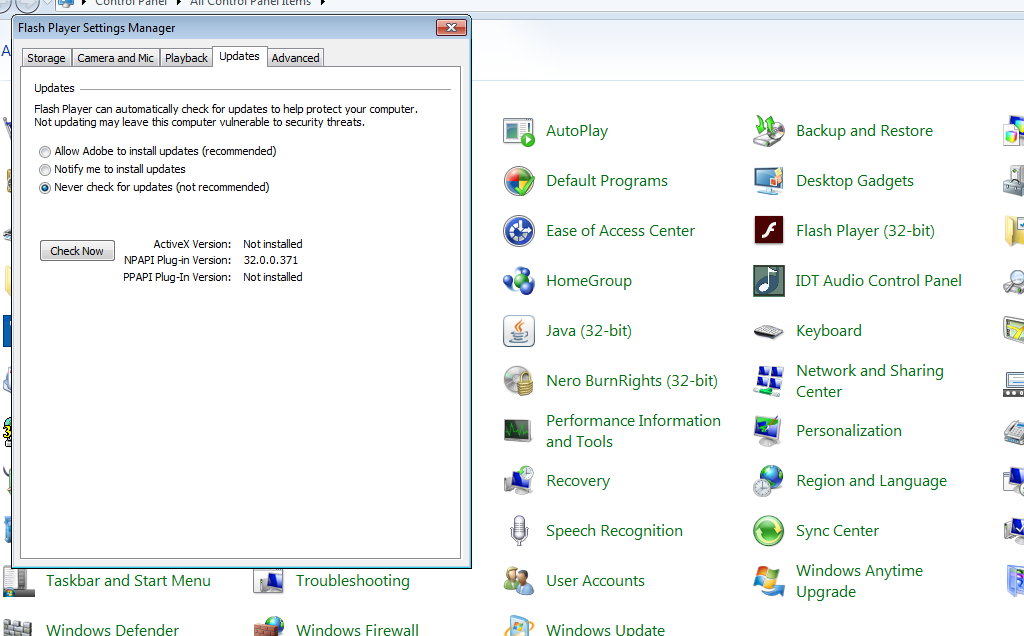The width and height of the screenshot is (1024, 636).
Task: Select the Updates tab
Action: click(240, 56)
